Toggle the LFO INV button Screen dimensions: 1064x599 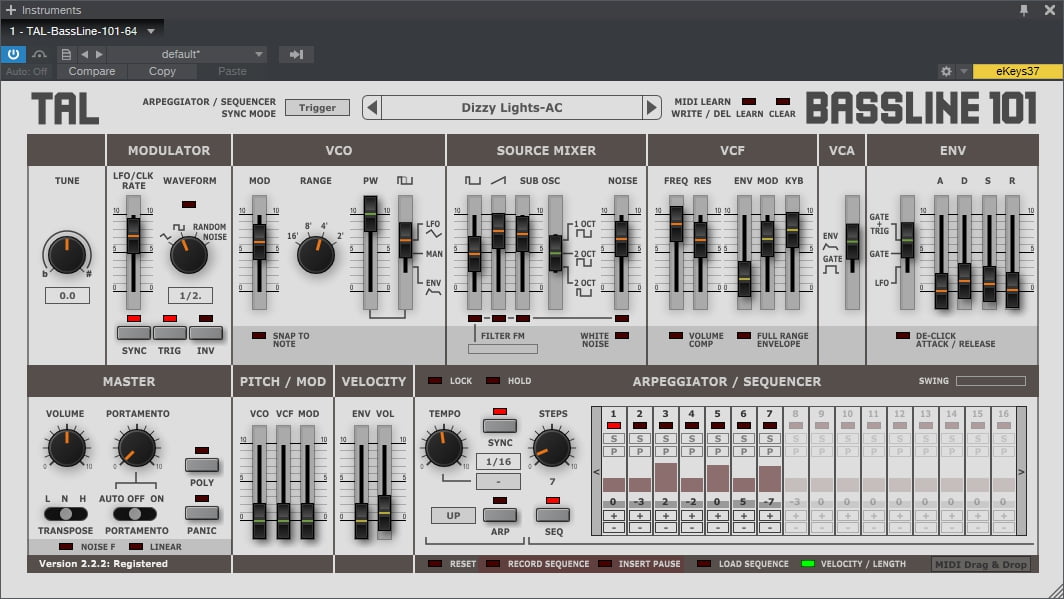tap(206, 332)
